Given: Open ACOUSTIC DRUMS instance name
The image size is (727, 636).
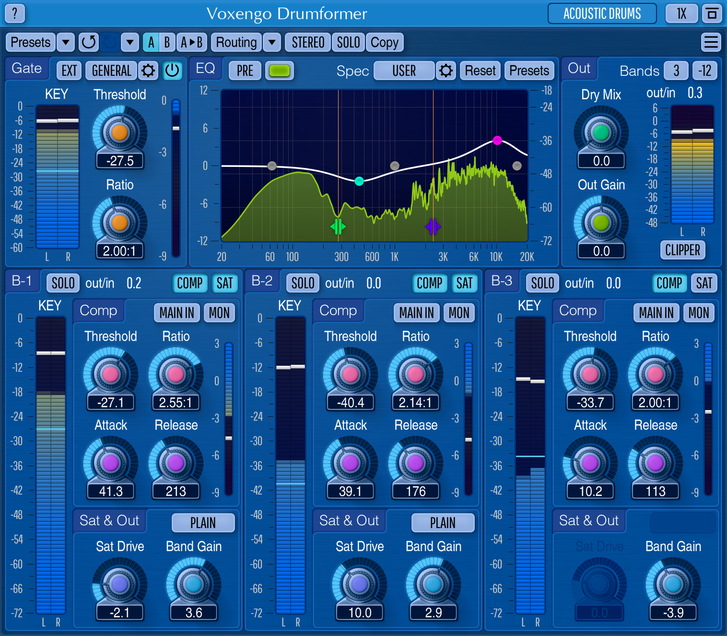Looking at the screenshot, I should coord(602,13).
